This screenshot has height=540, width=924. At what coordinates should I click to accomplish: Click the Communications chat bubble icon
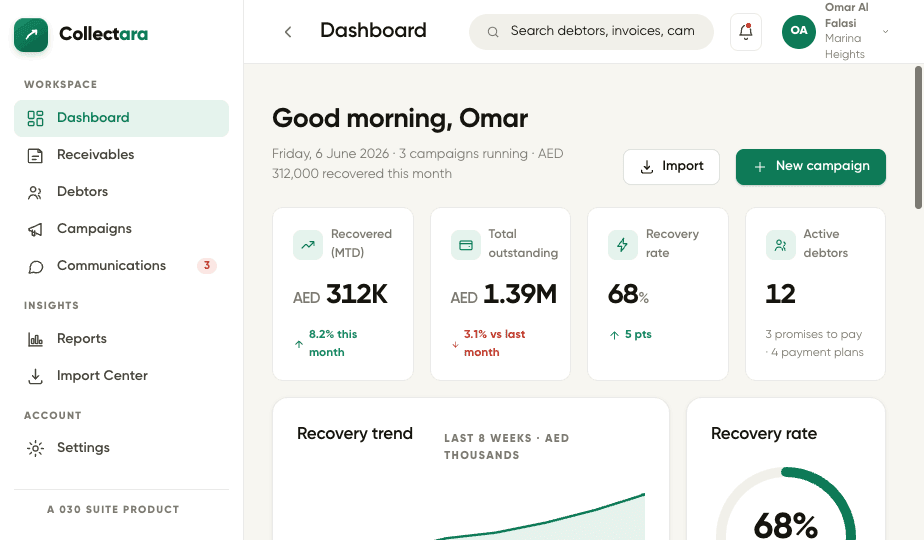[x=35, y=266]
